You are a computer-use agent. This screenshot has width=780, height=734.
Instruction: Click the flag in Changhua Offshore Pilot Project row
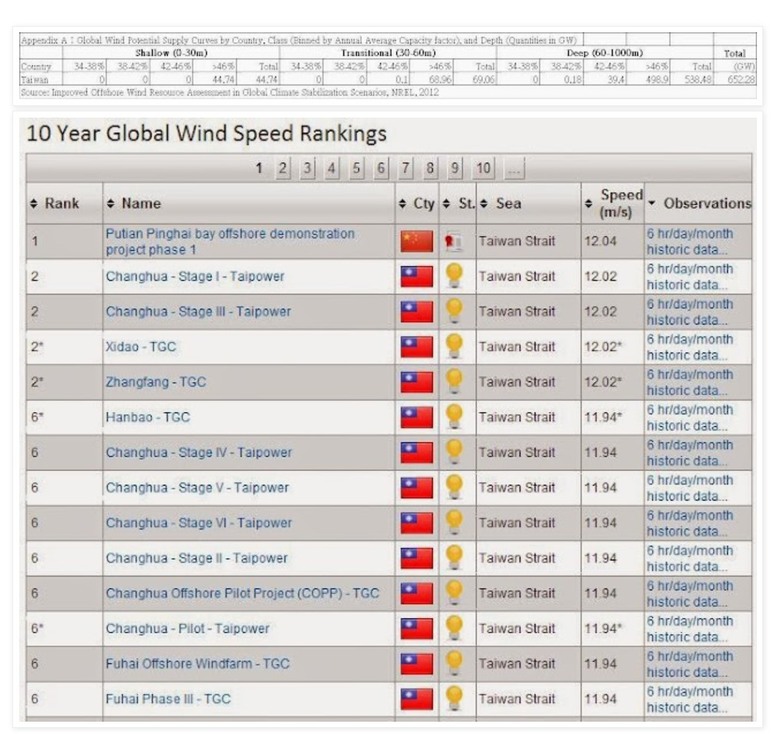click(x=416, y=593)
